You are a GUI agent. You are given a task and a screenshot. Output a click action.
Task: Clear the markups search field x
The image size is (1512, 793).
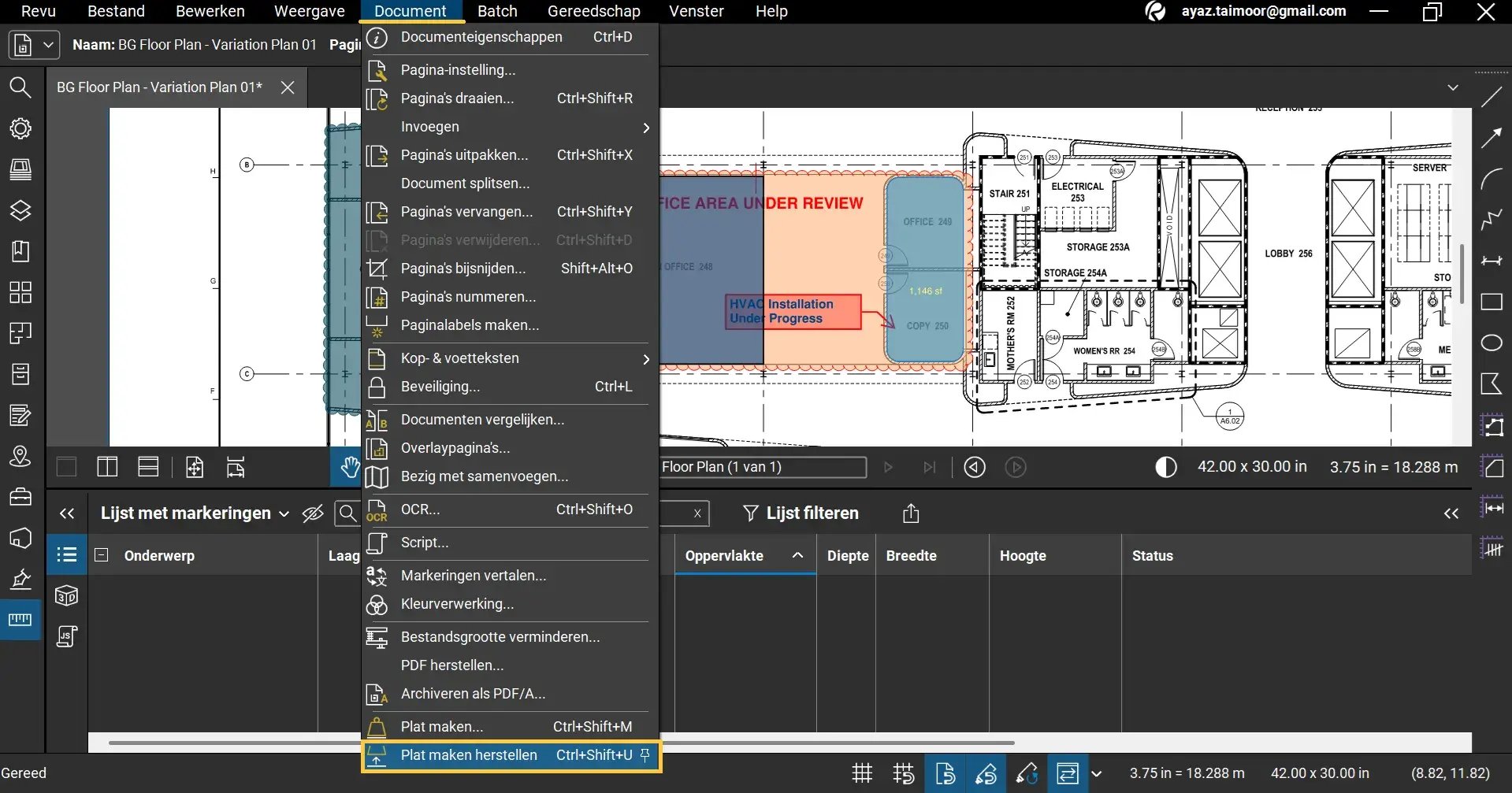[697, 513]
